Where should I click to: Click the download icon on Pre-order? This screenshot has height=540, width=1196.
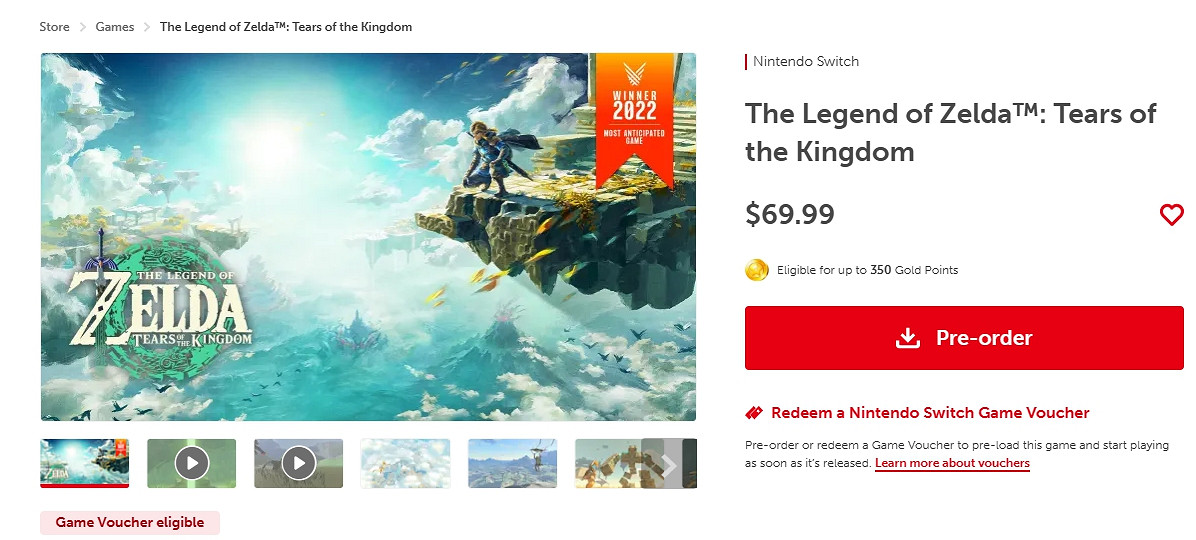pos(907,338)
